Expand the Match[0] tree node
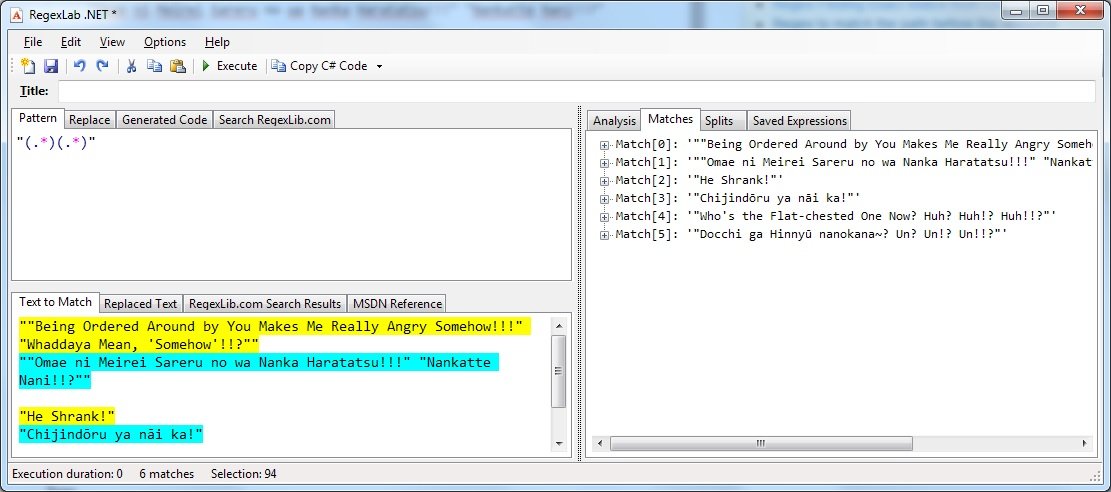Viewport: 1111px width, 492px height. pyautogui.click(x=605, y=145)
